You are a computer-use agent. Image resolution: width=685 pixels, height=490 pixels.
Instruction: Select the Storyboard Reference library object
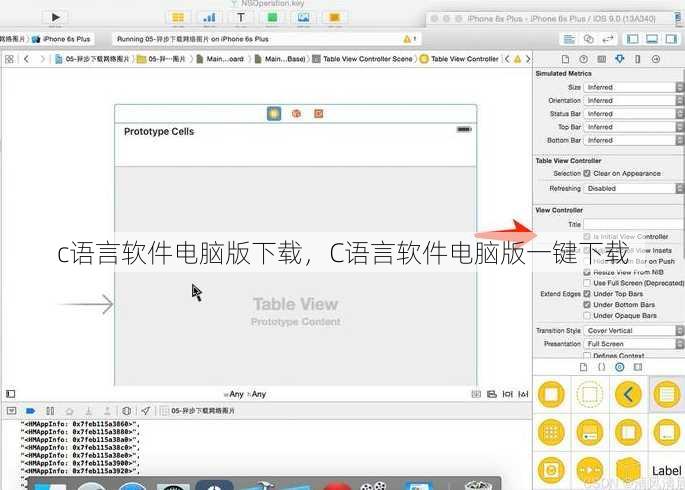590,395
